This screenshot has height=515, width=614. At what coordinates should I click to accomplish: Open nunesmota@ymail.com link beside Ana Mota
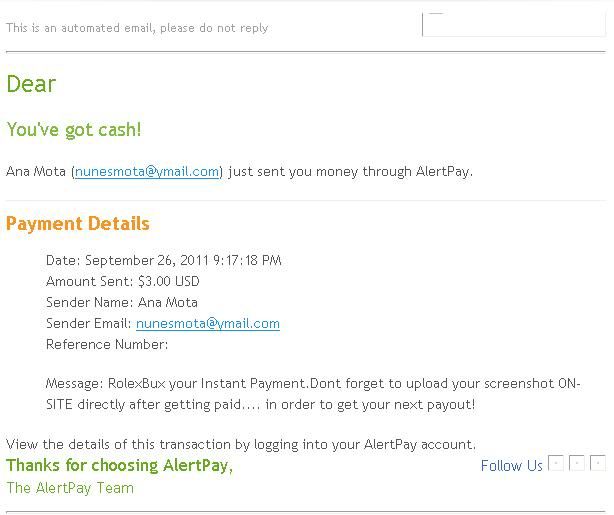(147, 172)
